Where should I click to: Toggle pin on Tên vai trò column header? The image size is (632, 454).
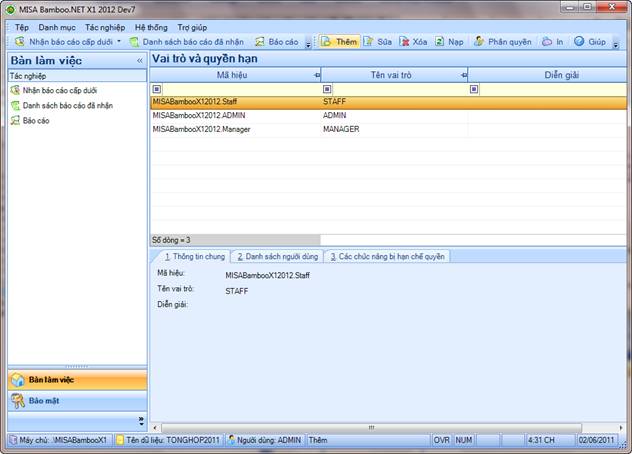click(464, 75)
